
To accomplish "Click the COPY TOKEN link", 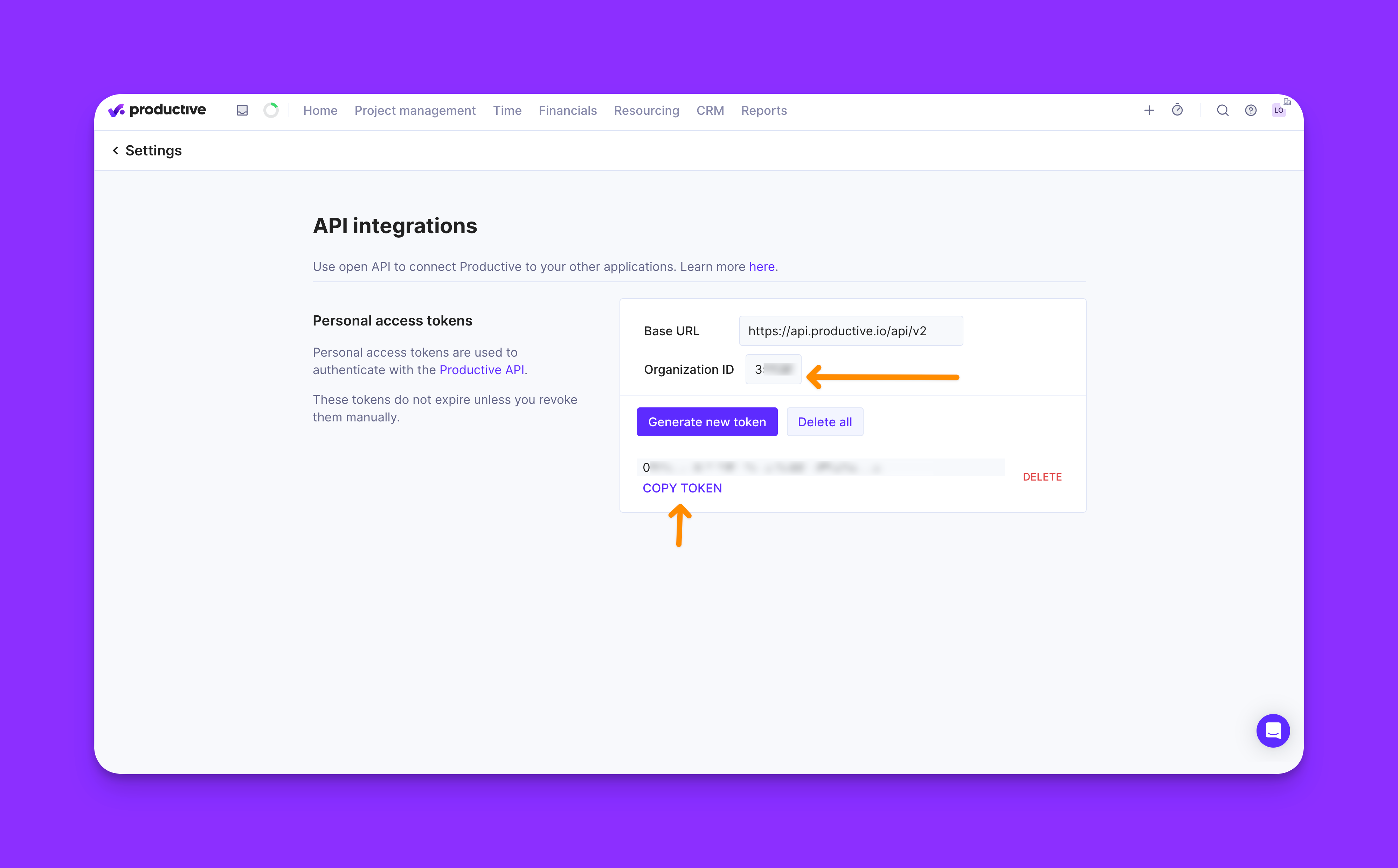I will click(x=682, y=488).
